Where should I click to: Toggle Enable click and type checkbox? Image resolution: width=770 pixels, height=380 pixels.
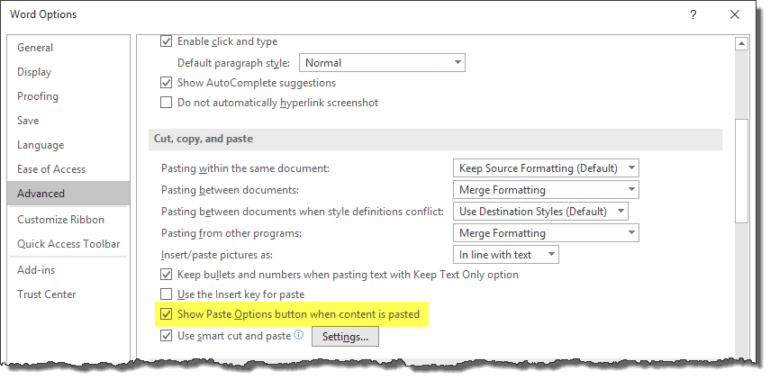[x=166, y=42]
